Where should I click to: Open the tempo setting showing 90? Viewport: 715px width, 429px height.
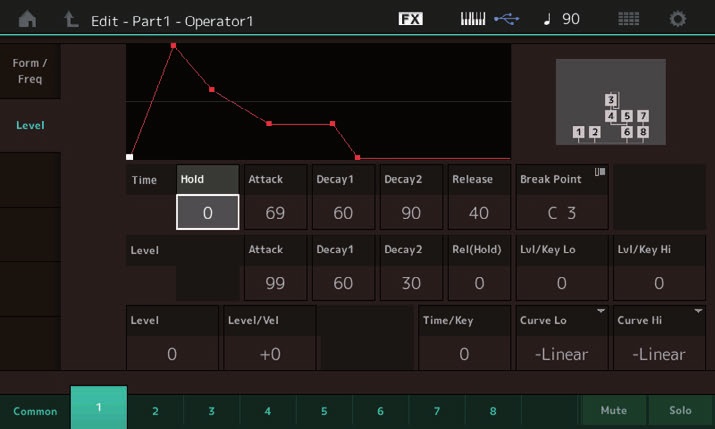point(562,19)
